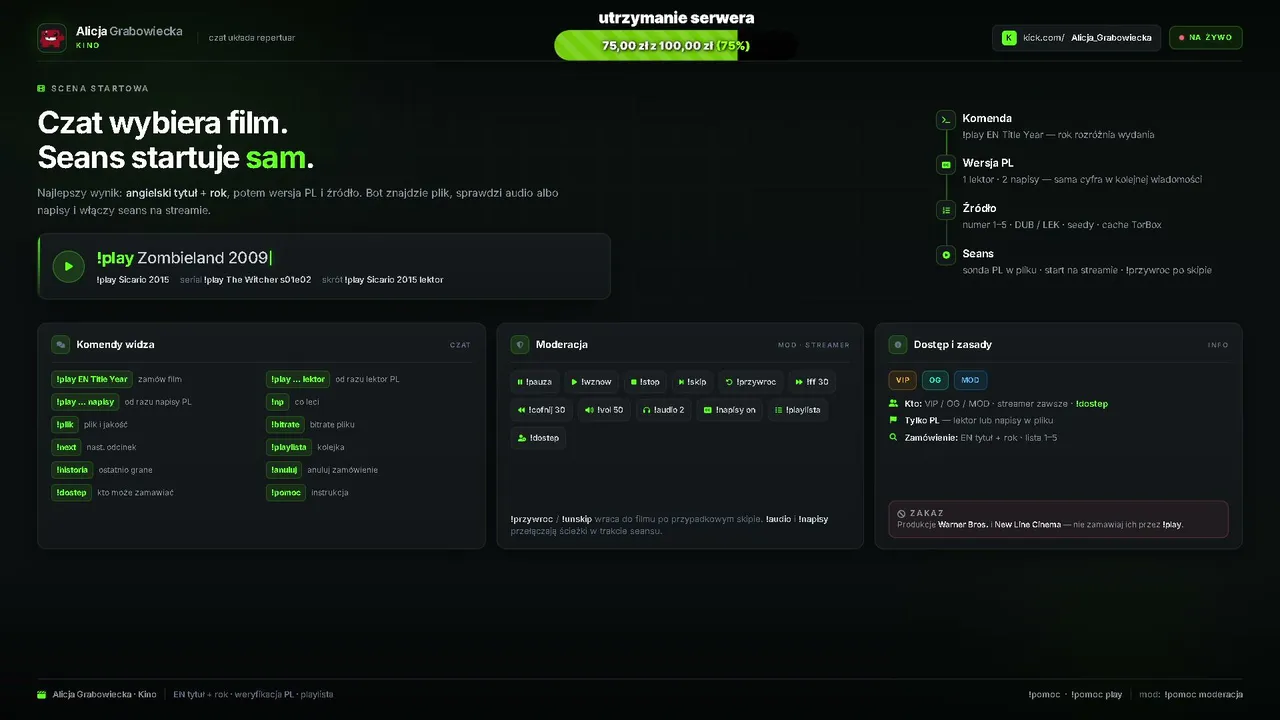Click the utrzymanie serwera progress bar

tap(676, 45)
